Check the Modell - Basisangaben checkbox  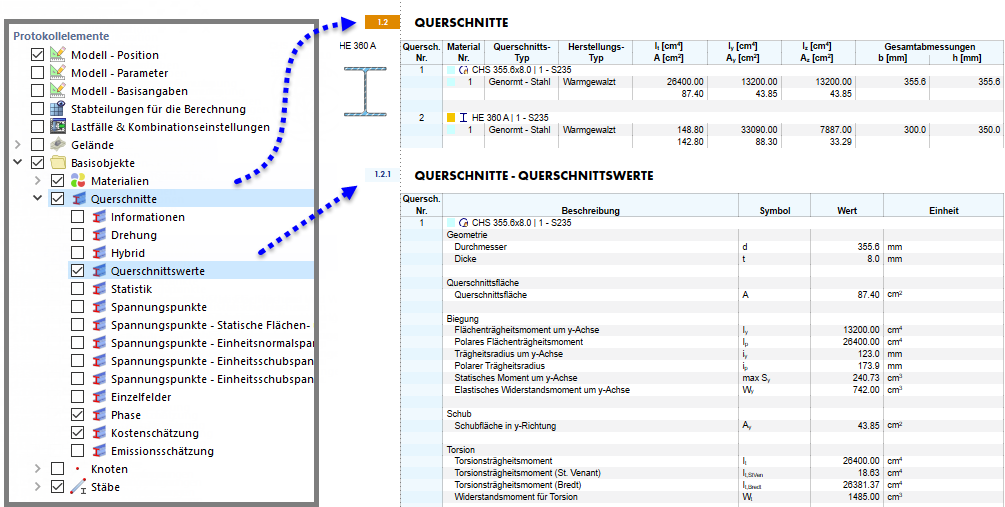point(37,91)
